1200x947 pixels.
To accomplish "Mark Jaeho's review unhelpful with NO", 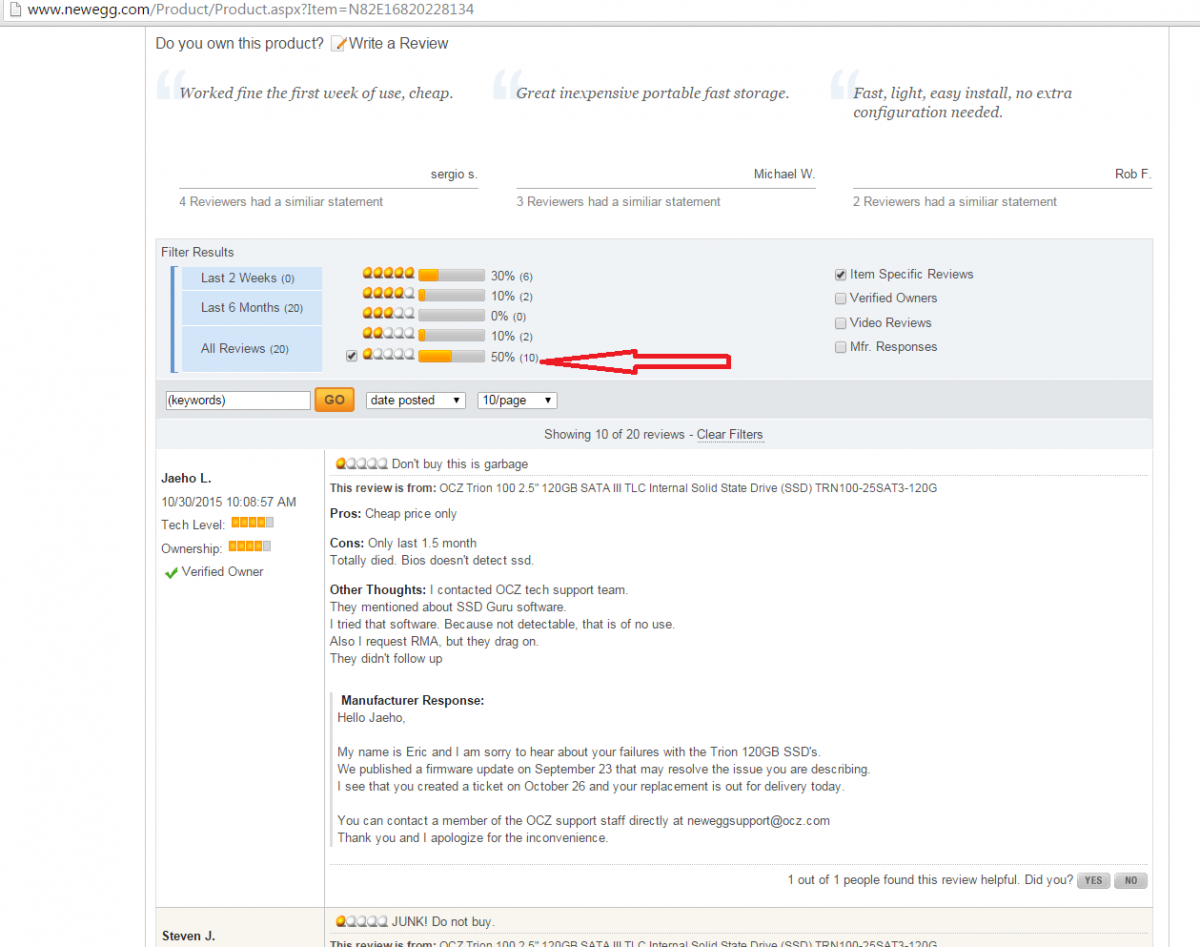I will tap(1131, 881).
